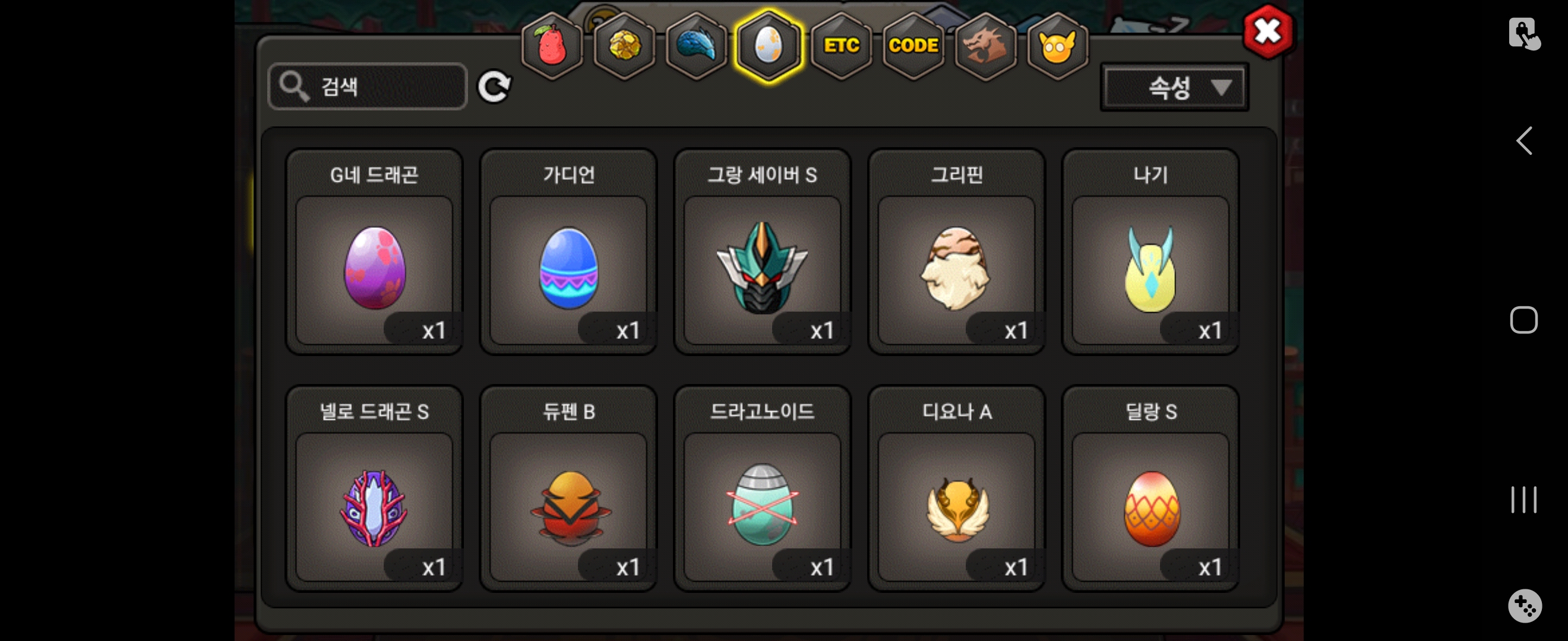Close the inventory with the red X
1568x641 pixels.
coord(1268,31)
